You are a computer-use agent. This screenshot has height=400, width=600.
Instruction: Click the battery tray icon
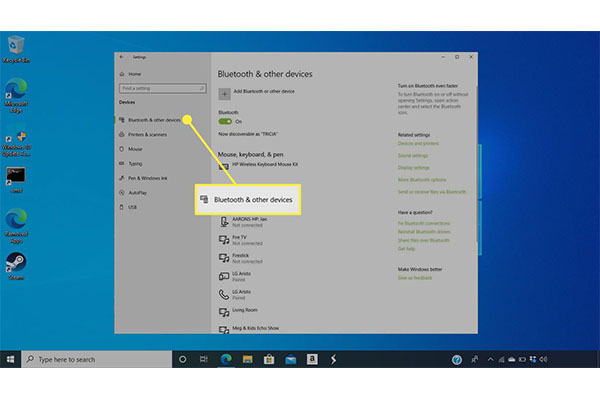[522, 359]
